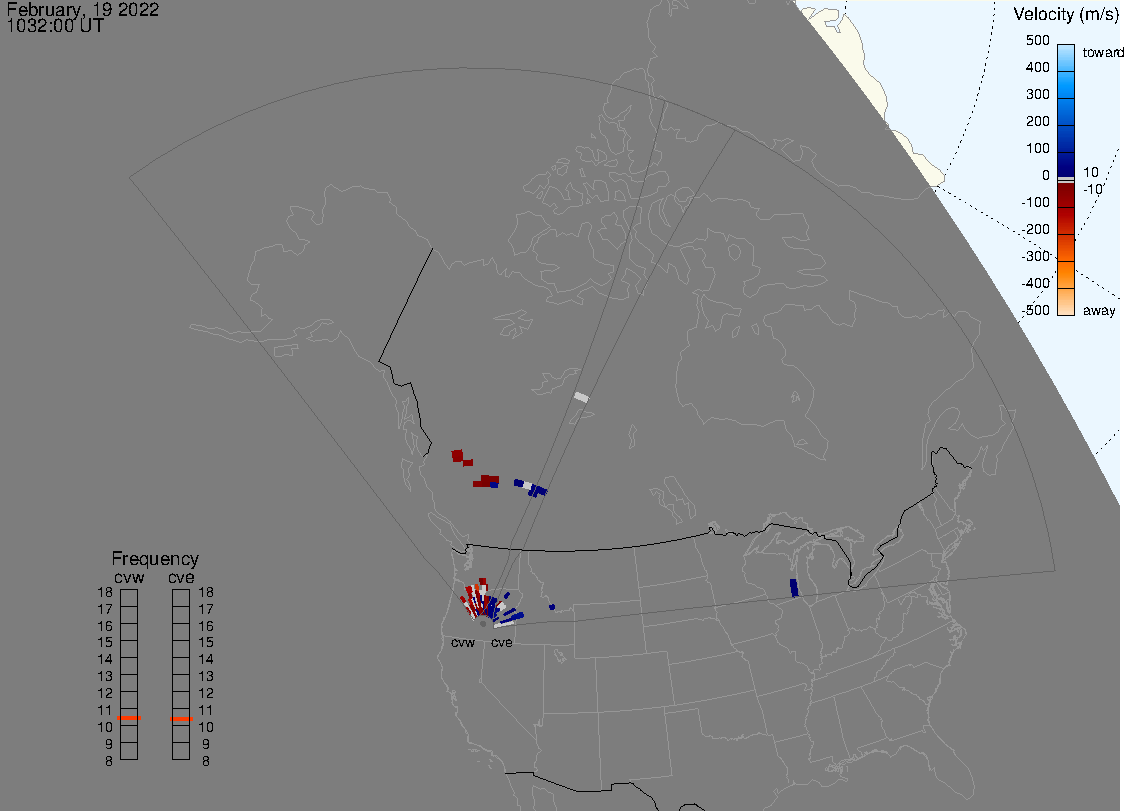This screenshot has width=1124, height=811.
Task: Click the left-side frequency label 11
Action: (x=105, y=711)
